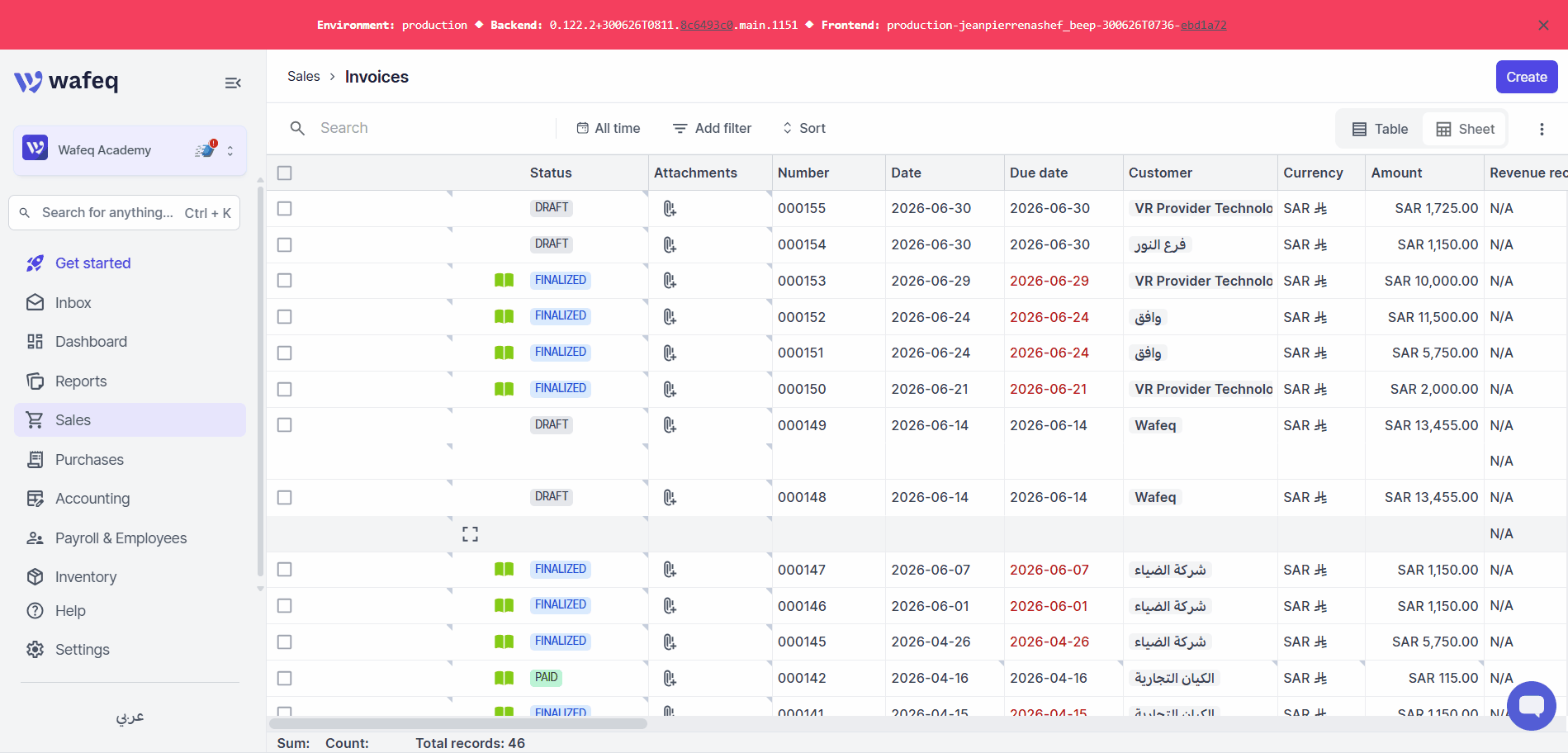
Task: Open the All time date range dropdown
Action: pyautogui.click(x=609, y=128)
